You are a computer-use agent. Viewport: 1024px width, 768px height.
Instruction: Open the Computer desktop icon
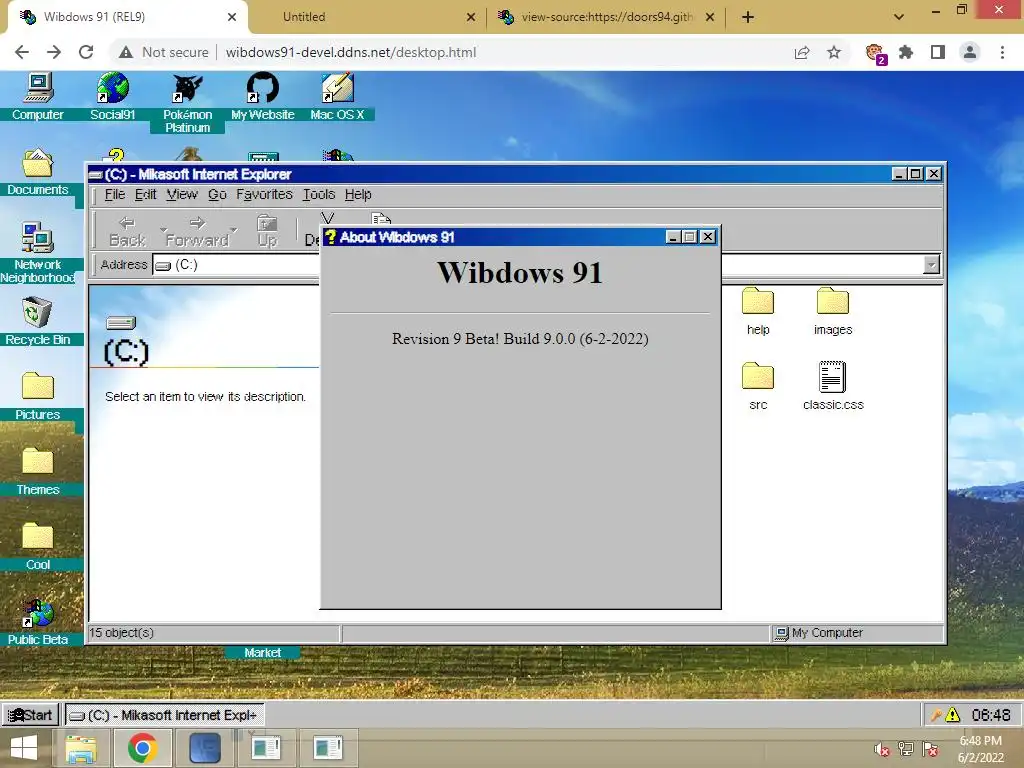(x=38, y=88)
